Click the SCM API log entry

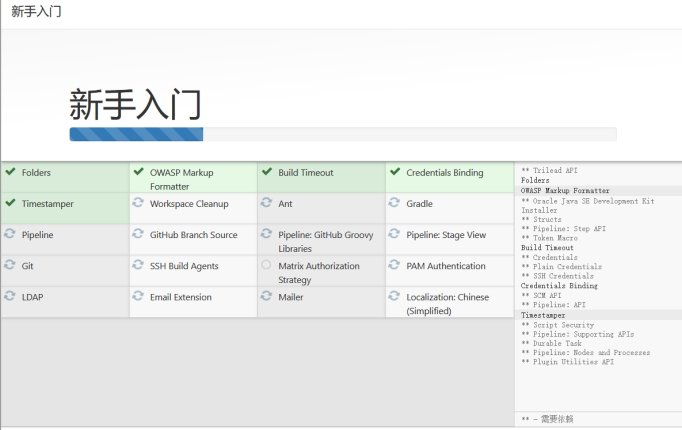(541, 295)
